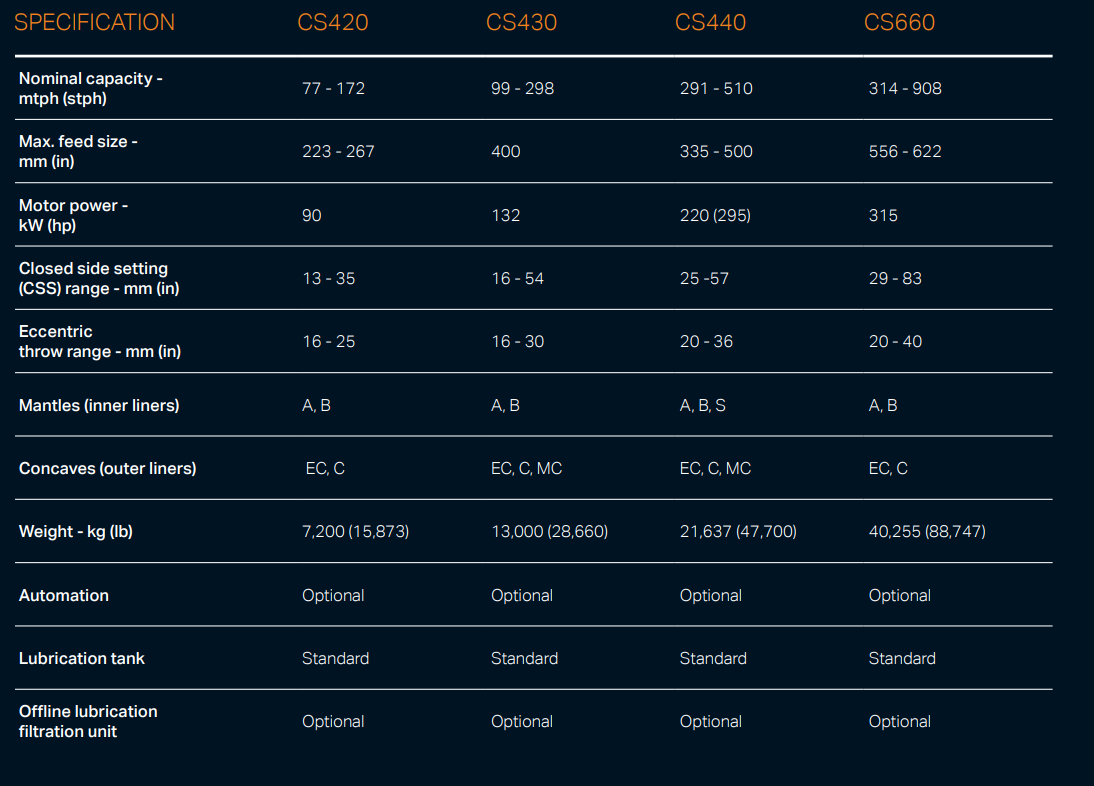The width and height of the screenshot is (1094, 786).
Task: Select the CS430 column header
Action: pos(522,22)
